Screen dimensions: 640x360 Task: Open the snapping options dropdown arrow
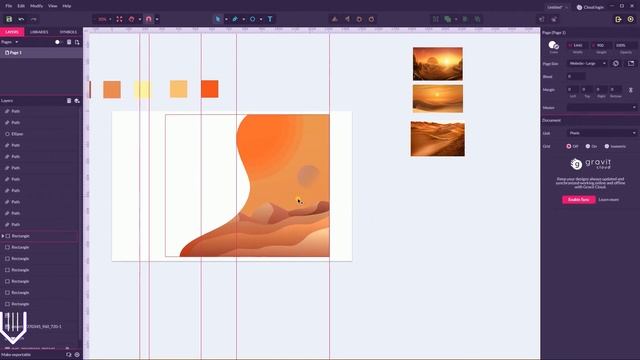click(x=157, y=19)
